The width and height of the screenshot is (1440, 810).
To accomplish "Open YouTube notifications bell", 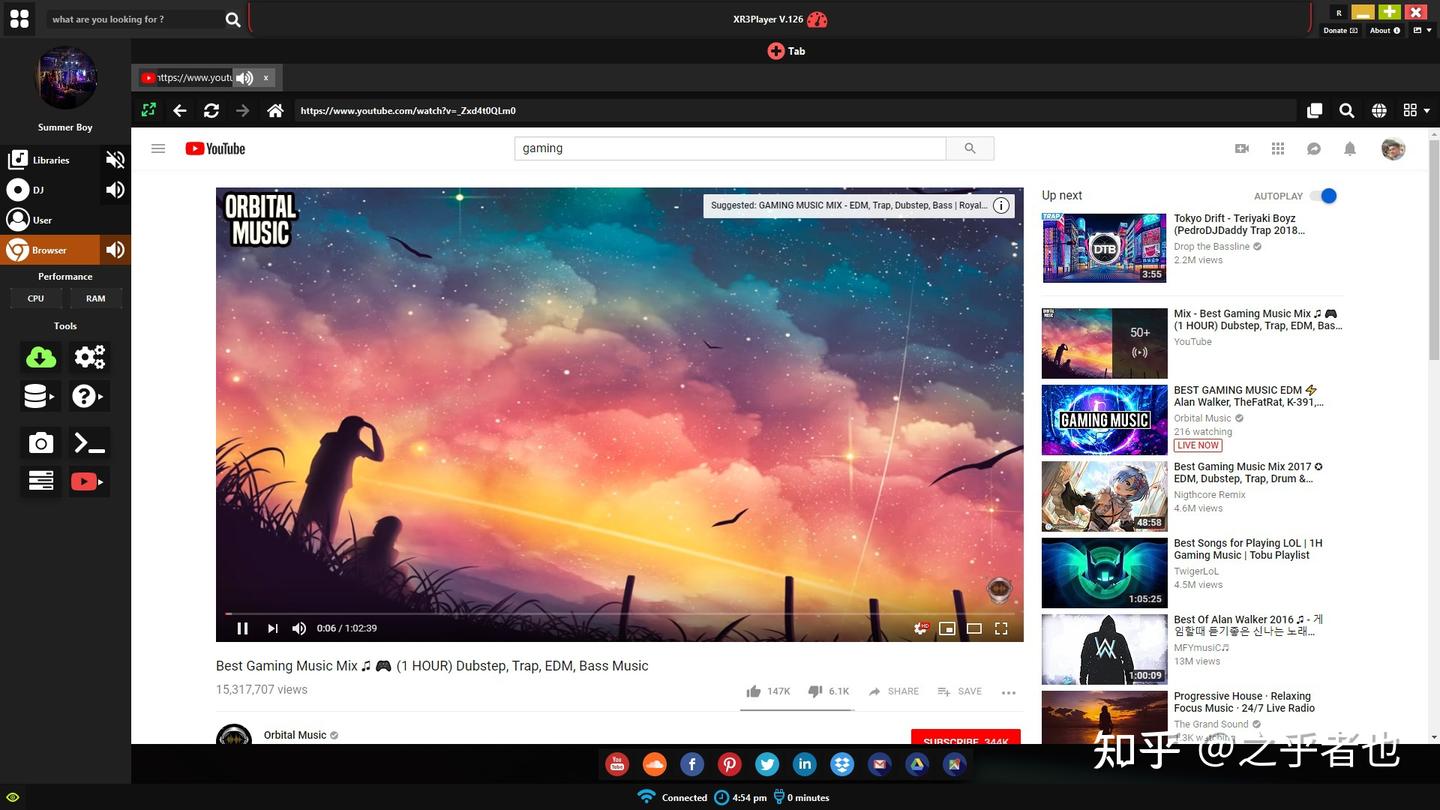I will coord(1350,149).
